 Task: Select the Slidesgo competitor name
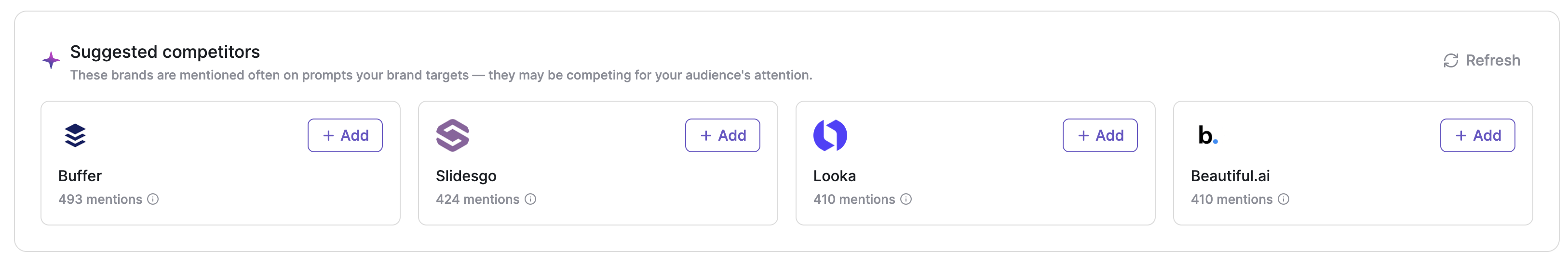click(x=466, y=176)
